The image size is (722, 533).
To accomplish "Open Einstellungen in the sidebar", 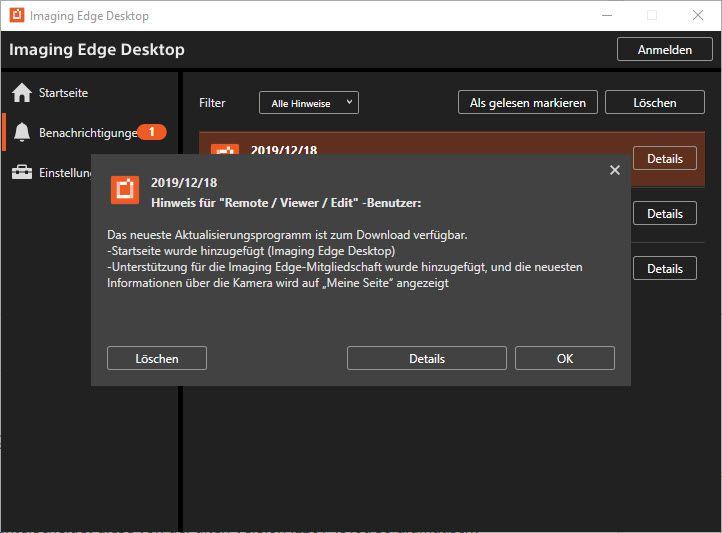I will pos(65,173).
